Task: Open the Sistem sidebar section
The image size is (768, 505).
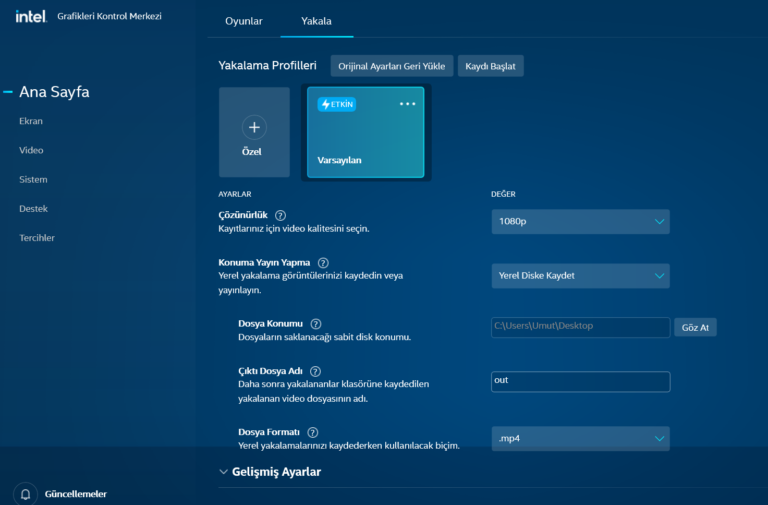Action: pos(33,179)
